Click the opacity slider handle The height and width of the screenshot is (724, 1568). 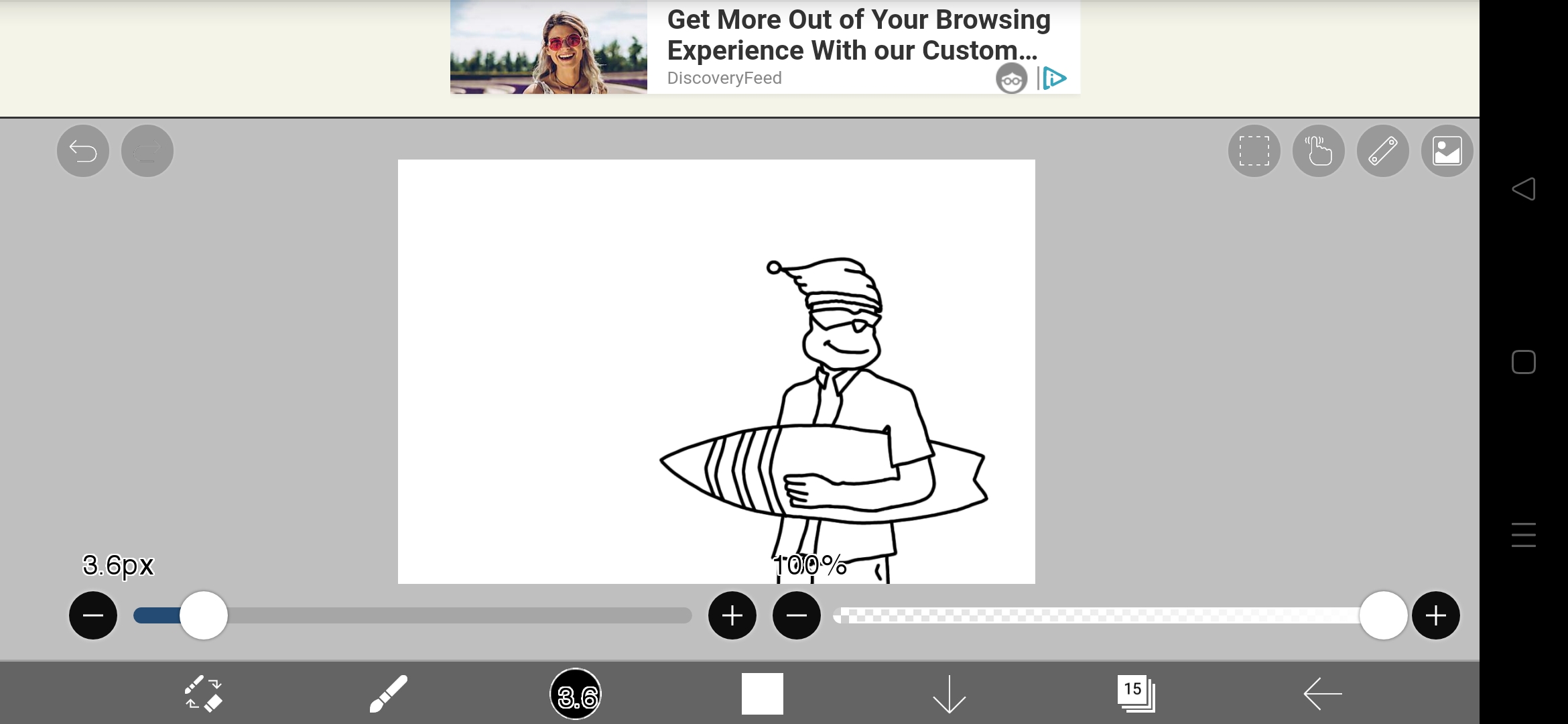pos(1383,615)
